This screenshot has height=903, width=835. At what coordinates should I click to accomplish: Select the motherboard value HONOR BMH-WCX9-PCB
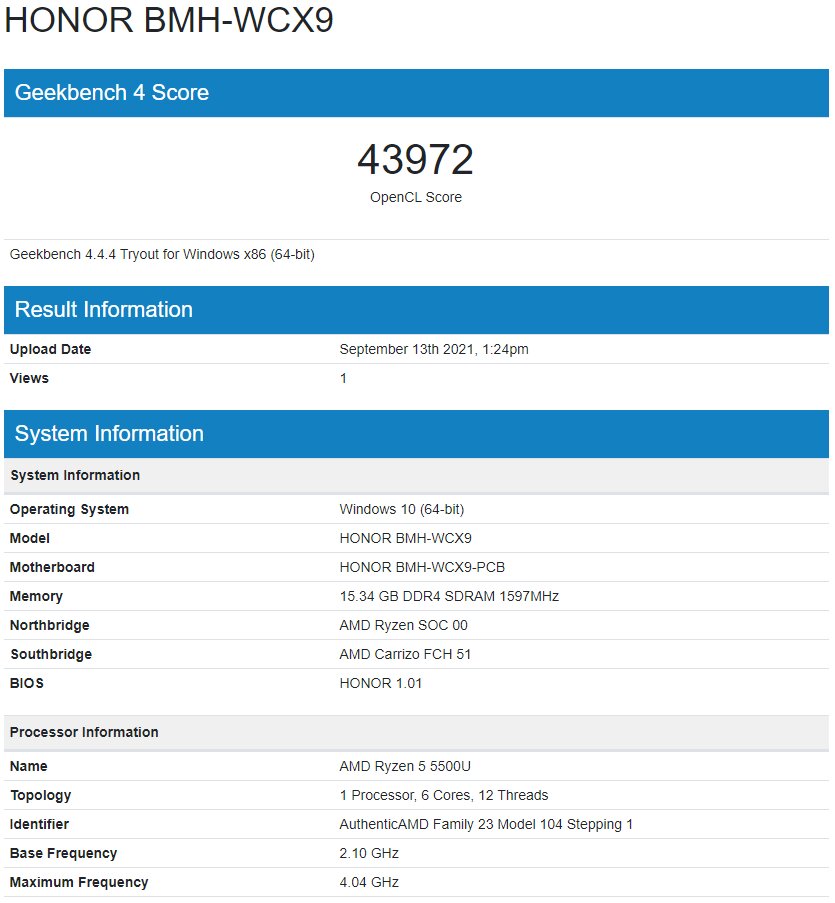[422, 567]
